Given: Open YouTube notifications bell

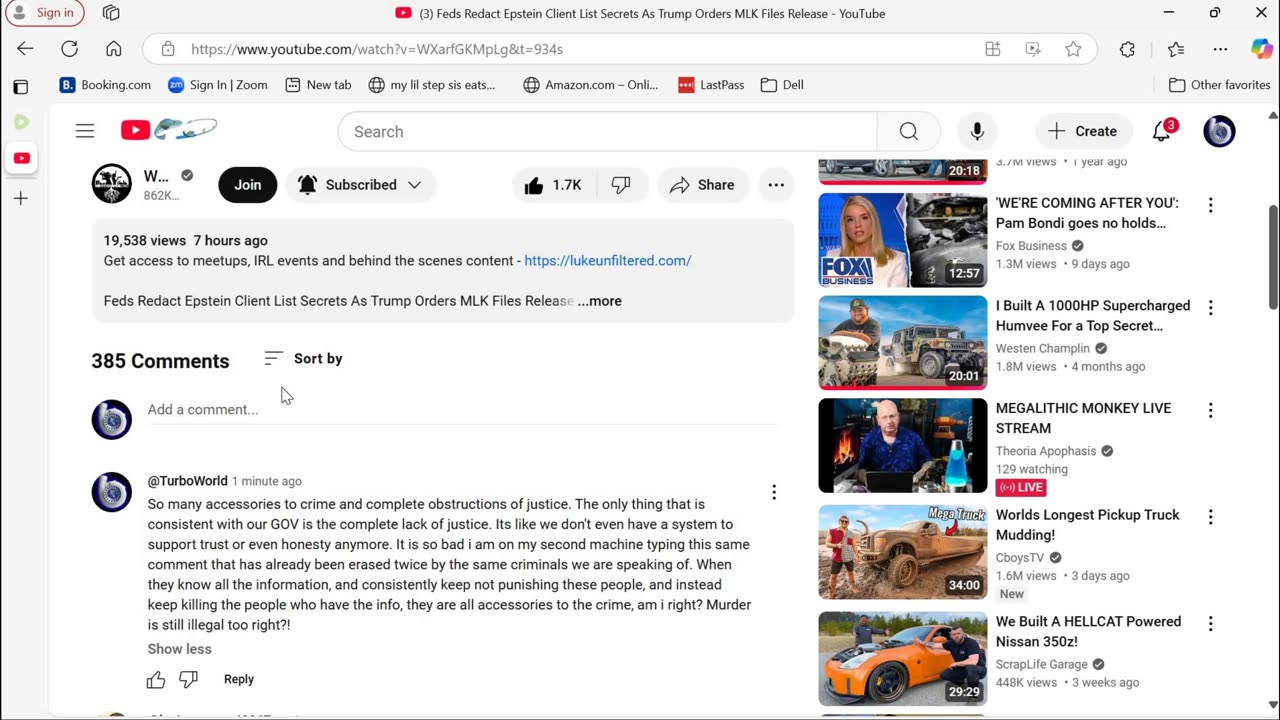Looking at the screenshot, I should click(1162, 131).
